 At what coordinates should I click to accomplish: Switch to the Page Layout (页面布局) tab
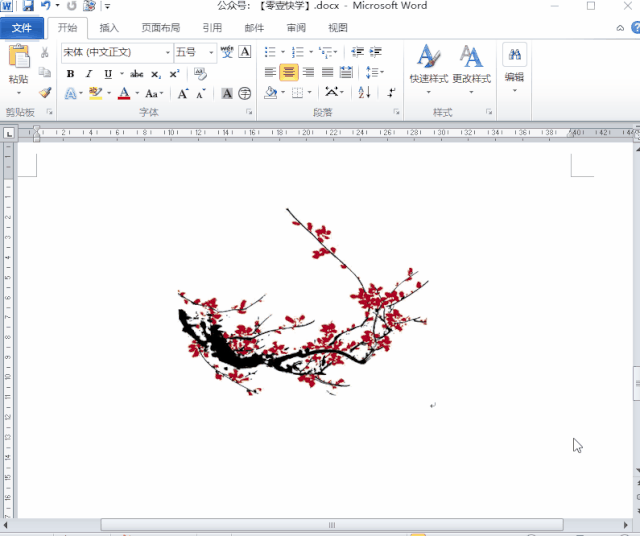(x=161, y=28)
